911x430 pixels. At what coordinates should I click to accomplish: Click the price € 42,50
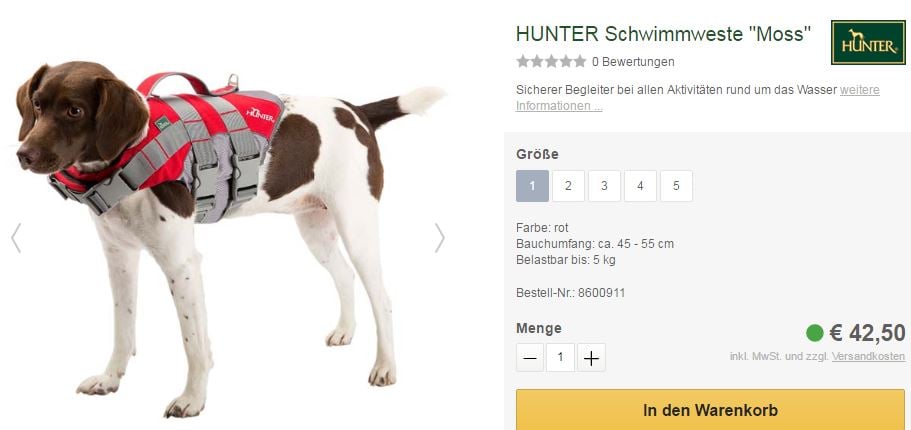[x=867, y=334]
